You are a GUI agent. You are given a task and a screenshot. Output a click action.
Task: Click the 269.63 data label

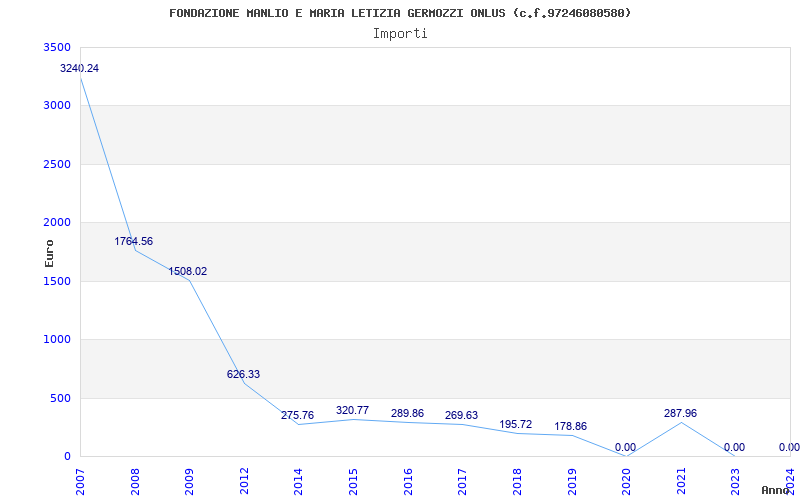461,415
